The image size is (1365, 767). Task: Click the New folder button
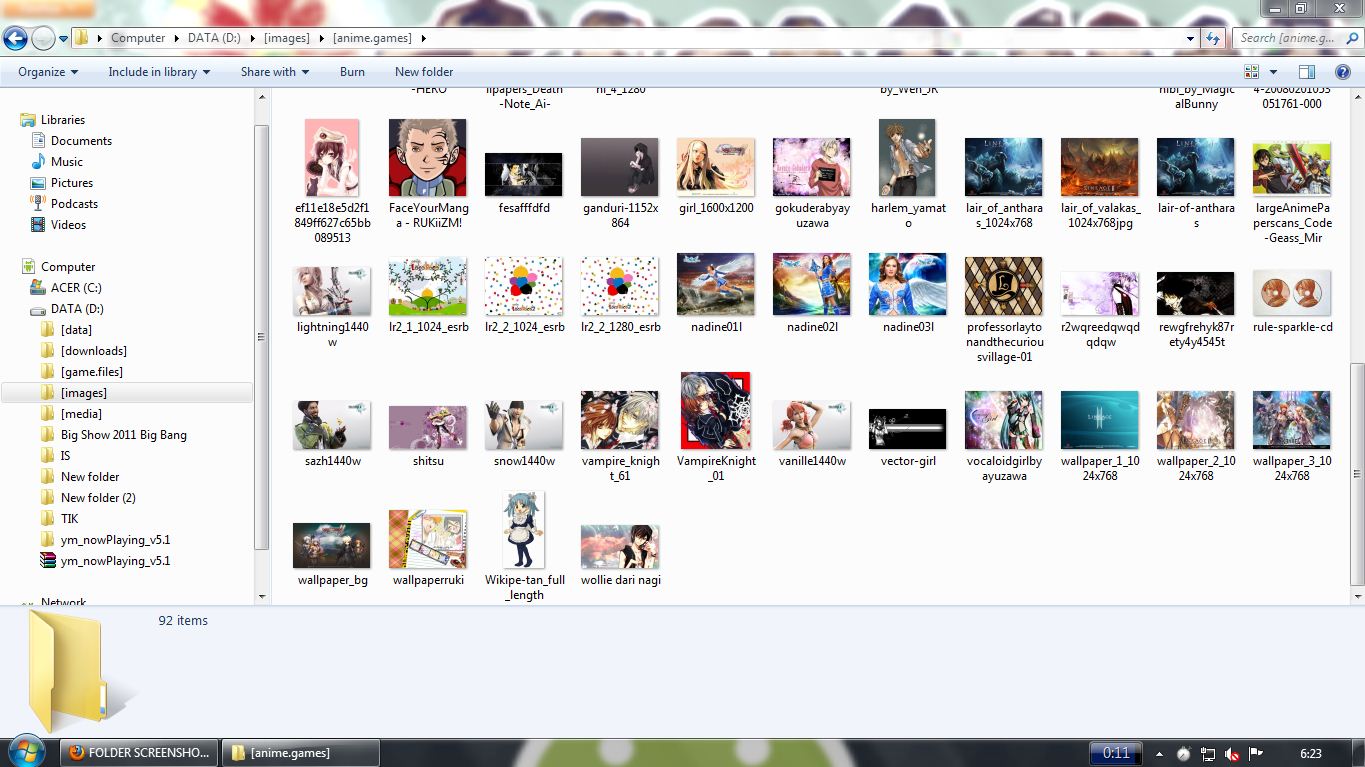pyautogui.click(x=424, y=72)
